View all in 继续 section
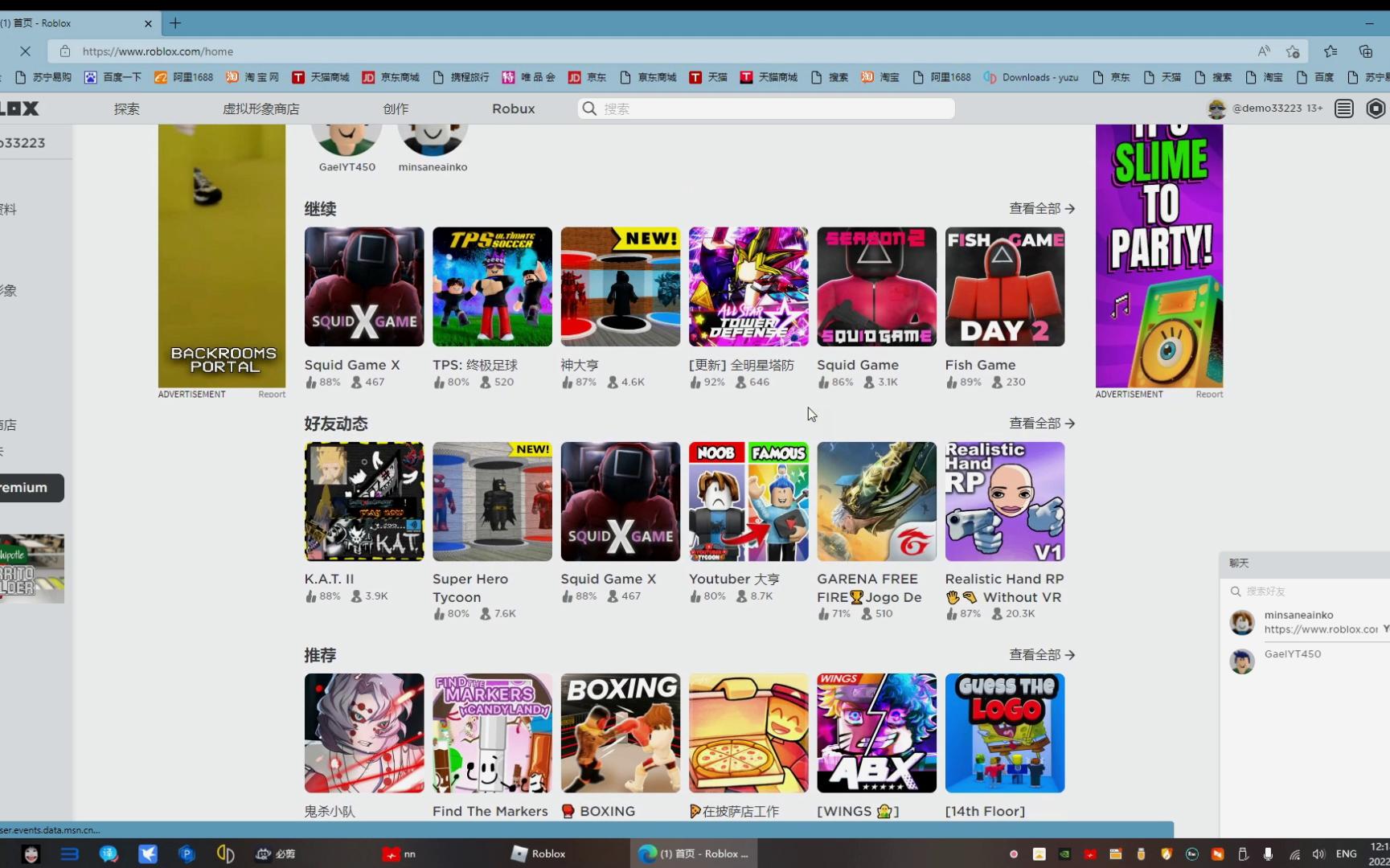 [1042, 208]
